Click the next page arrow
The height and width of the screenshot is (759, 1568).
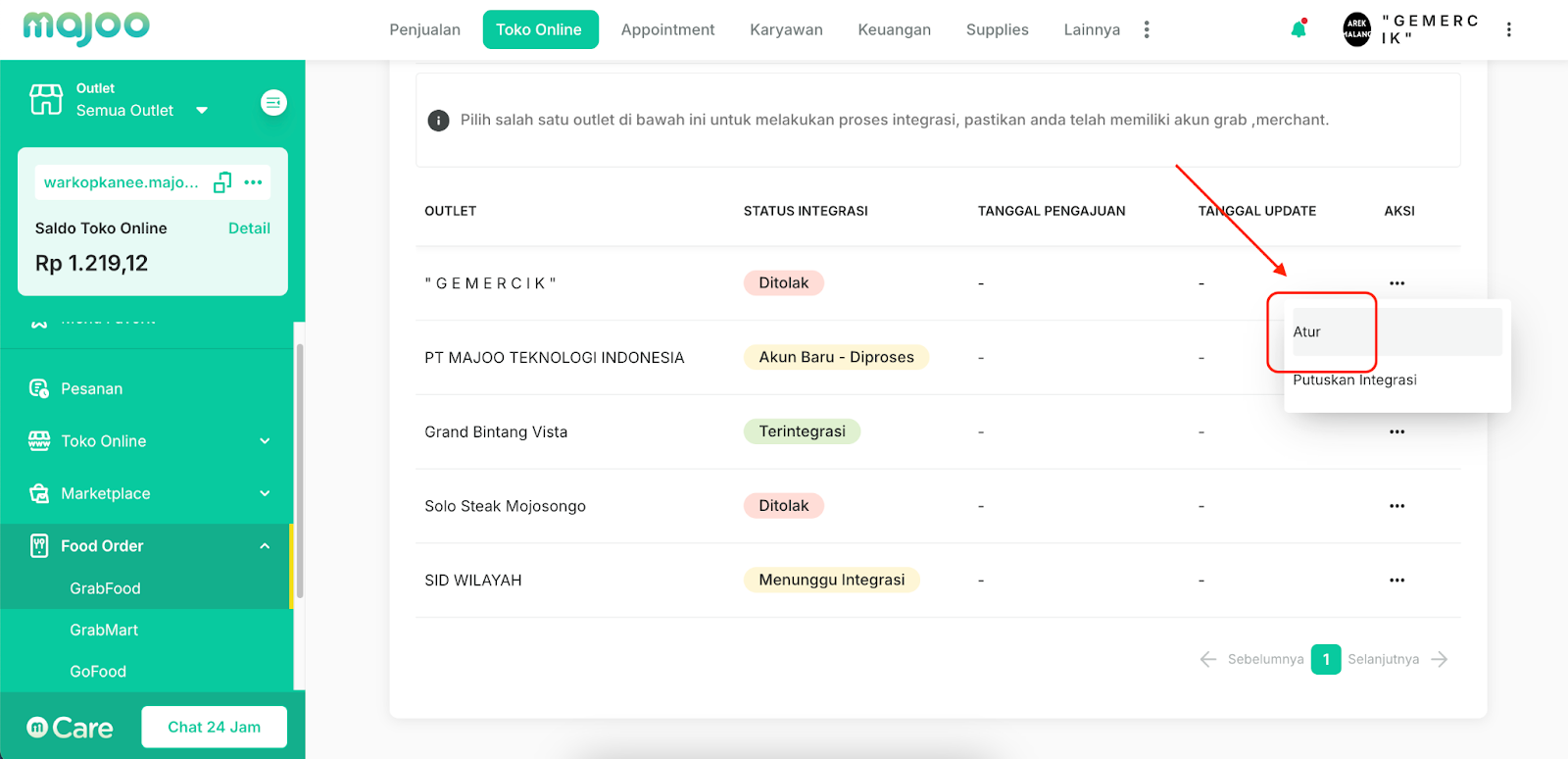(x=1440, y=659)
